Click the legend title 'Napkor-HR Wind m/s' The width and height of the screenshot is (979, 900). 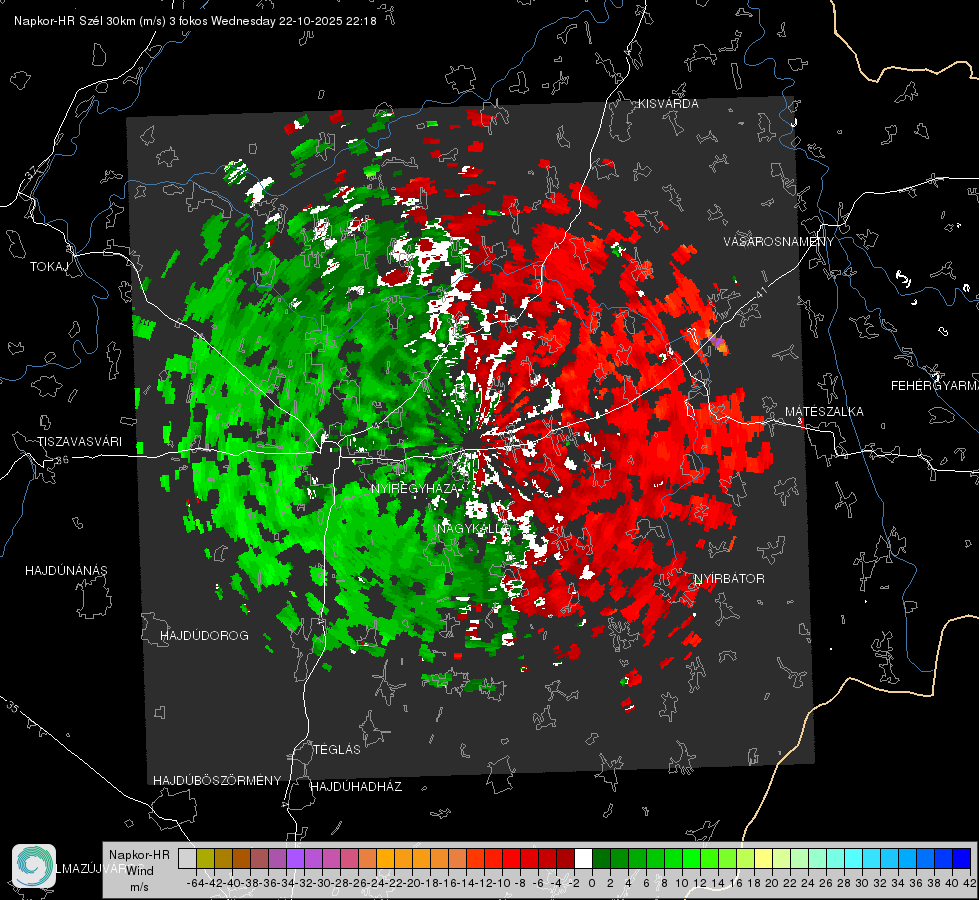tap(139, 871)
